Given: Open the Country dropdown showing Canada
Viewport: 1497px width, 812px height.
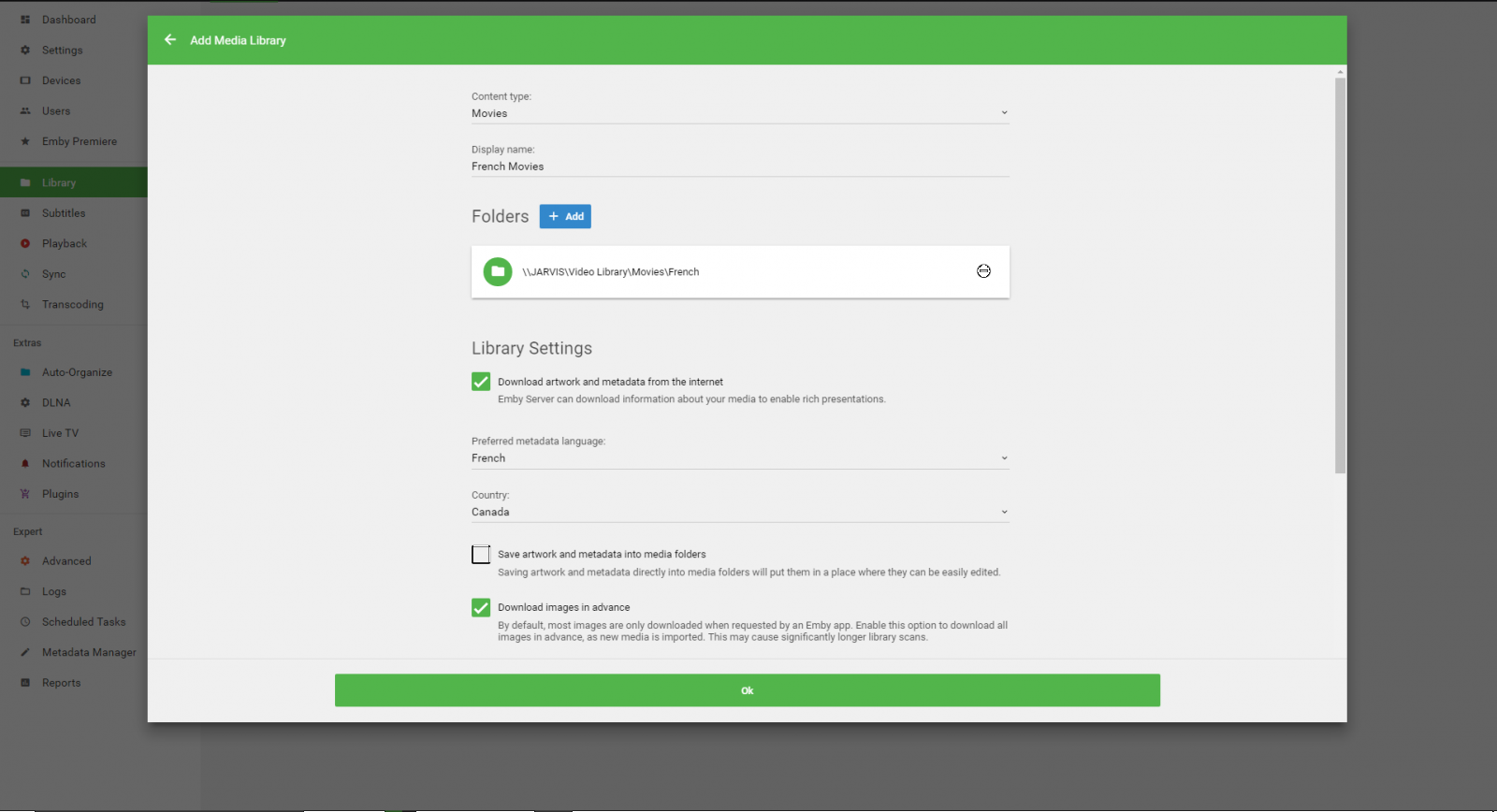Looking at the screenshot, I should coord(740,513).
